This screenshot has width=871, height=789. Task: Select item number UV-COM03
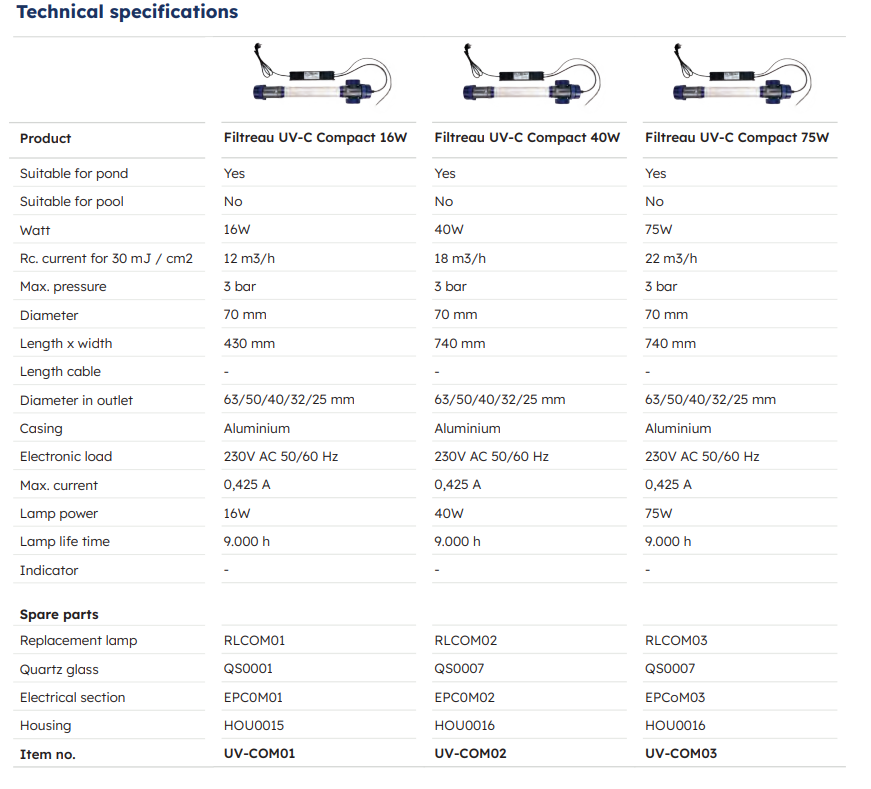tap(681, 754)
